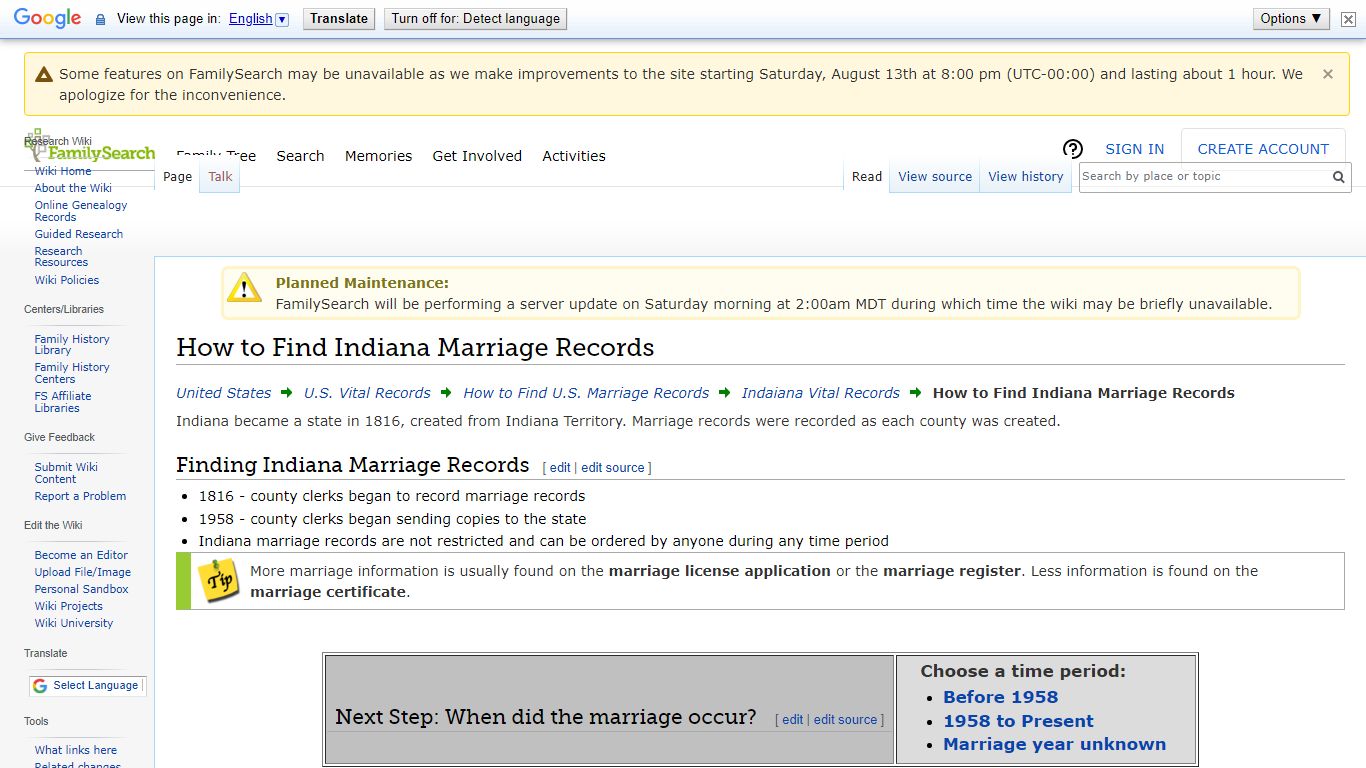Choose the 1958 to Present time period
1366x768 pixels.
coord(1018,721)
